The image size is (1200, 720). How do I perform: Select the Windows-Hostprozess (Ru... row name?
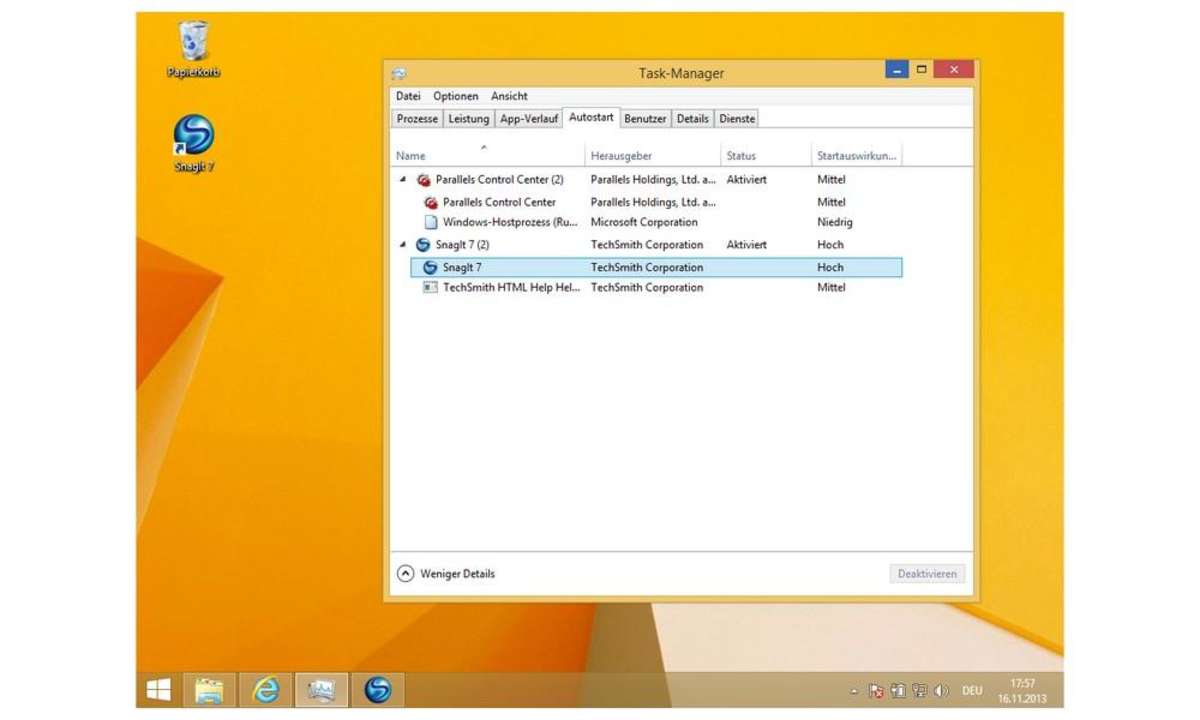511,222
